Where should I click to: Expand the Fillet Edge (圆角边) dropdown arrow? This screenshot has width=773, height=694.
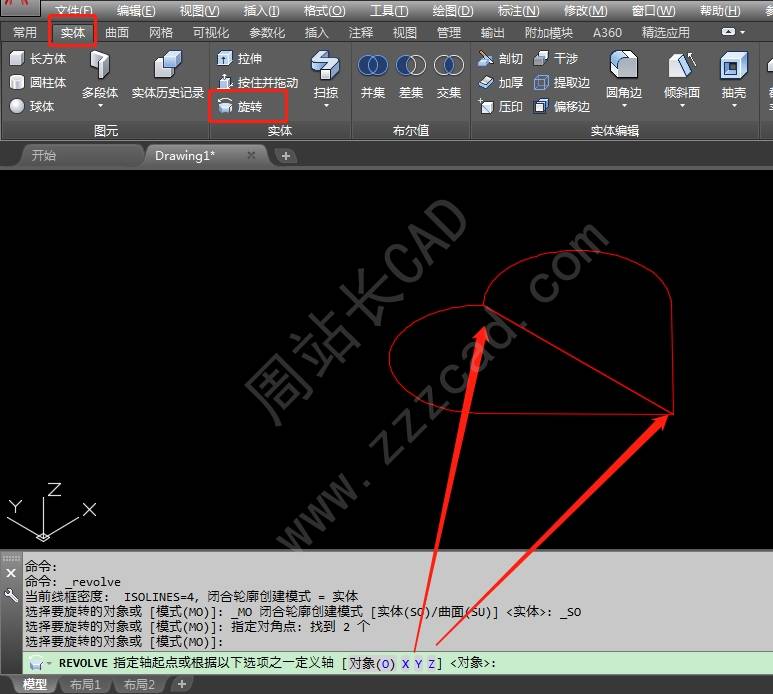pyautogui.click(x=624, y=105)
